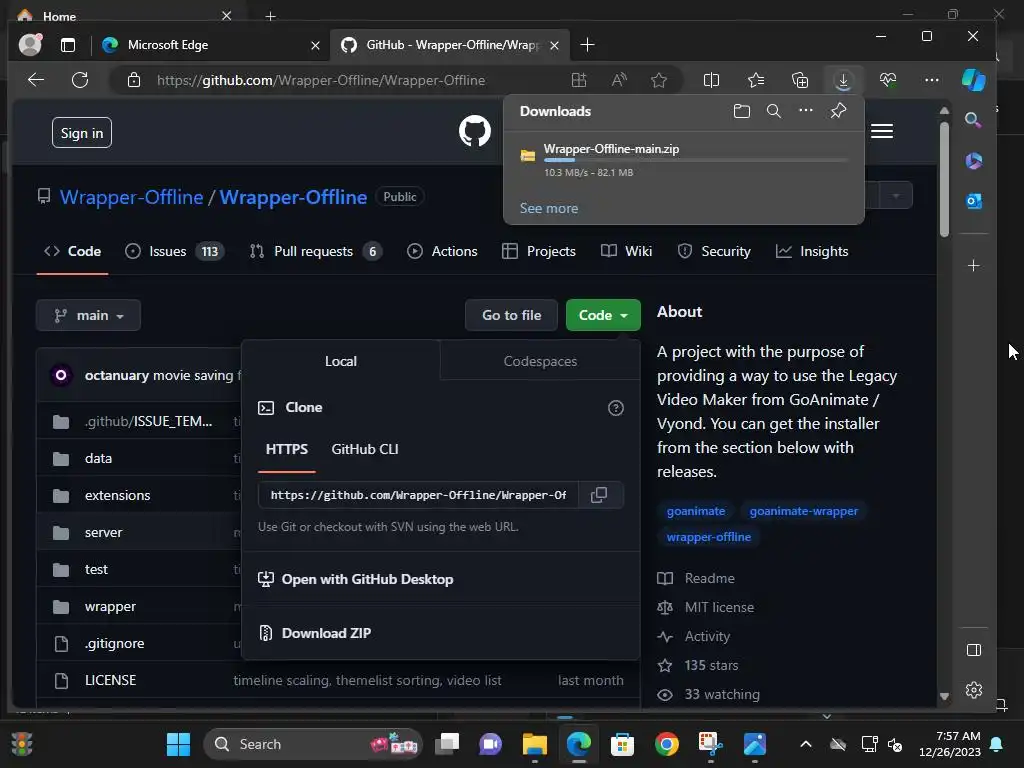Switch to the Local tab
This screenshot has width=1024, height=768.
(x=341, y=361)
